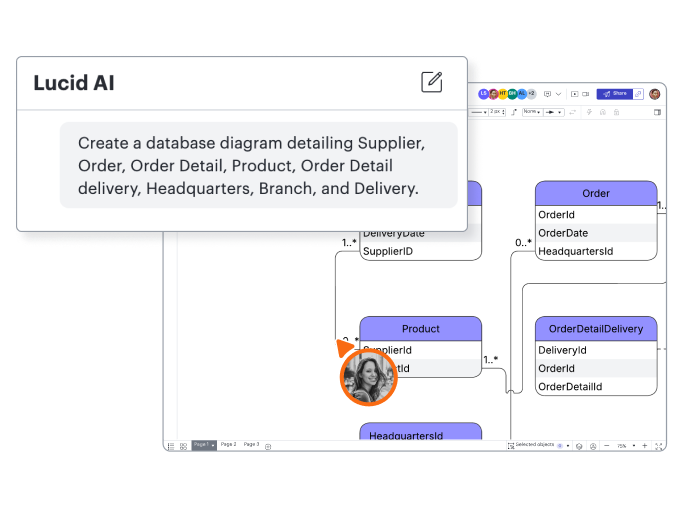This screenshot has width=680, height=510.
Task: Zoom in with the plus button
Action: [644, 446]
